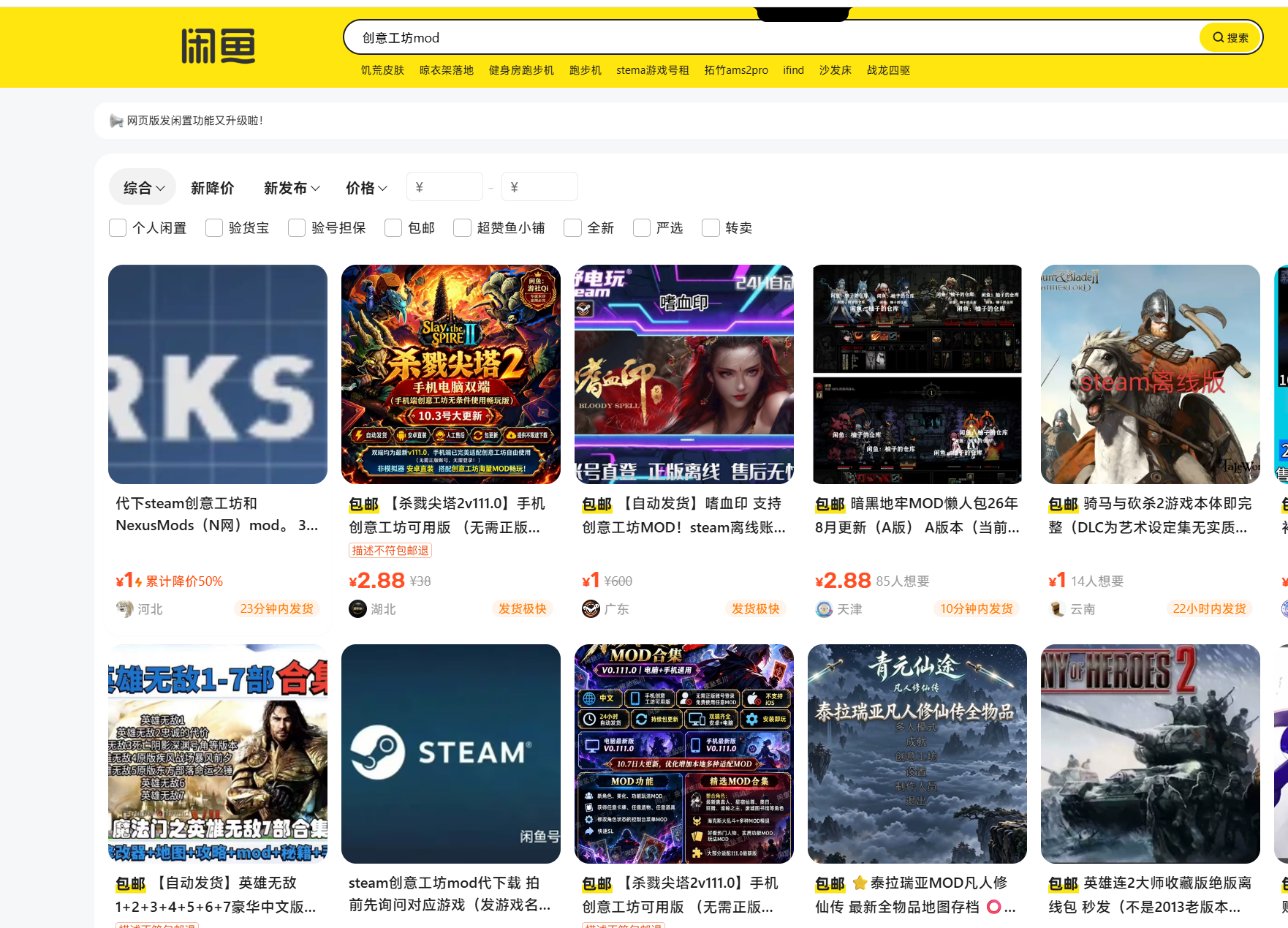Screen dimensions: 1288x928
Task: Click the stema游戏号租 suggestion
Action: tap(652, 70)
